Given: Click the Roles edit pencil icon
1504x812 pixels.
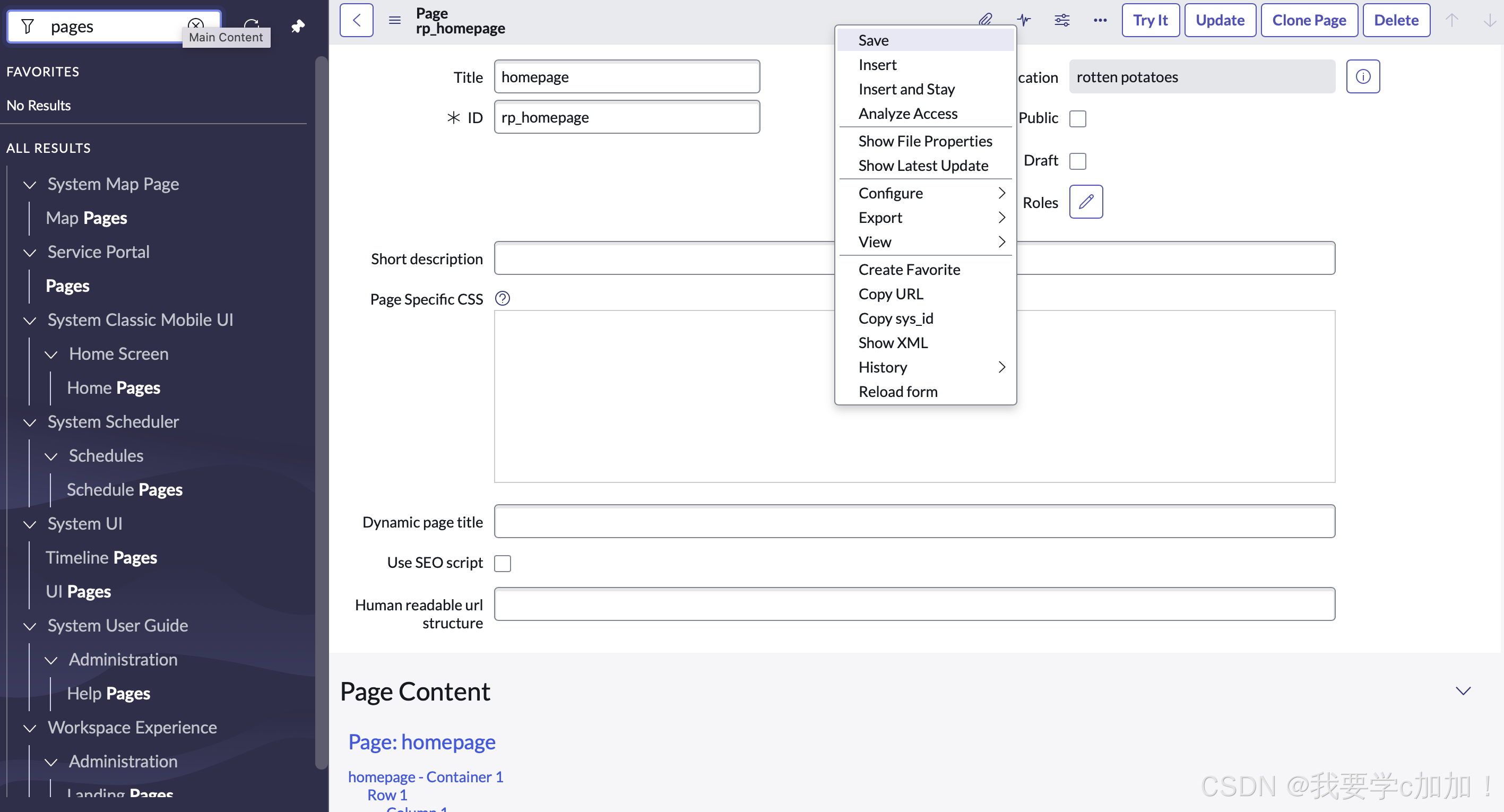Looking at the screenshot, I should point(1085,202).
